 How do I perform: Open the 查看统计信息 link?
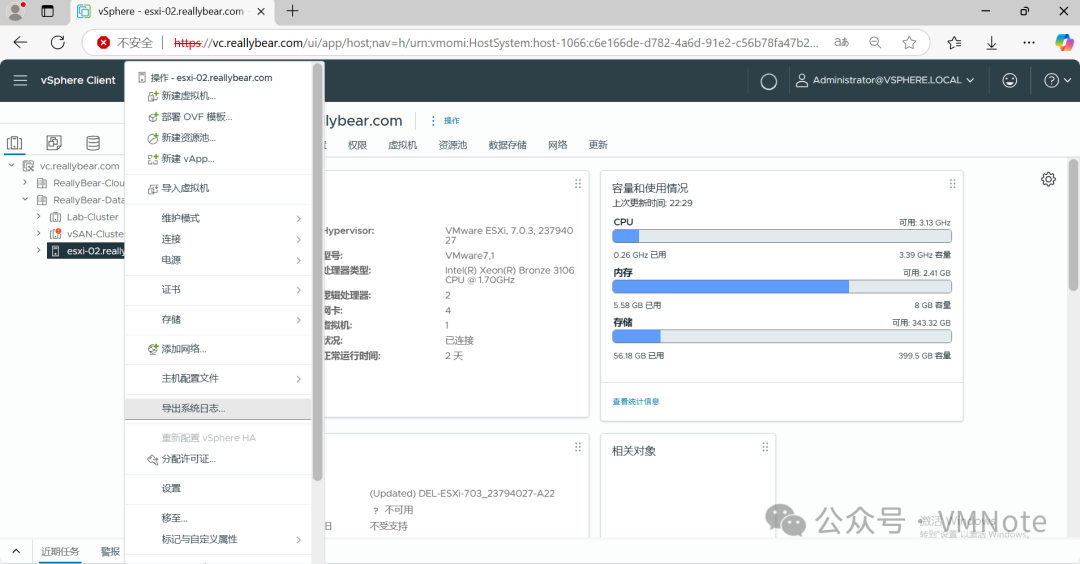point(636,401)
